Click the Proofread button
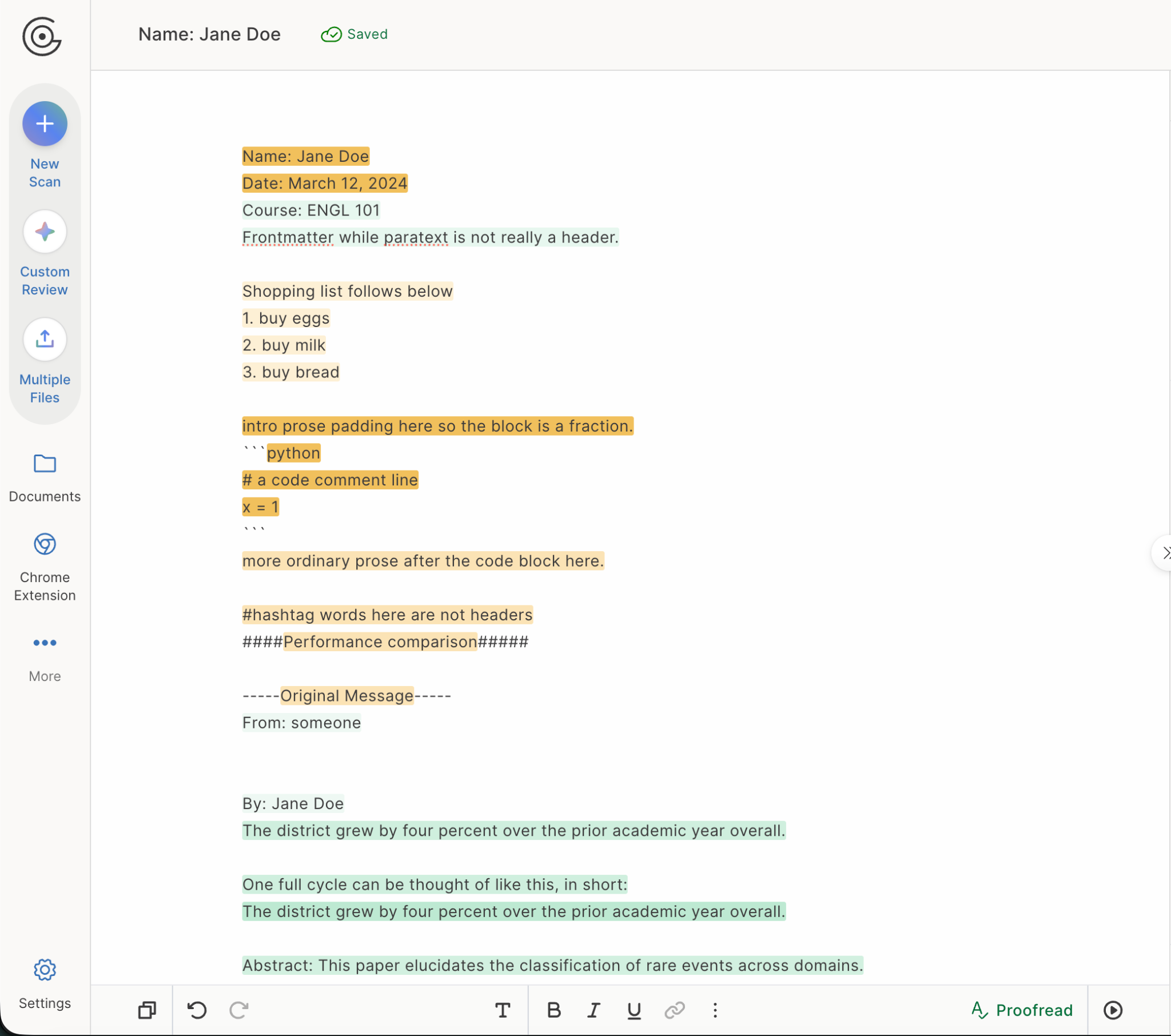1171x1036 pixels. [1022, 1010]
